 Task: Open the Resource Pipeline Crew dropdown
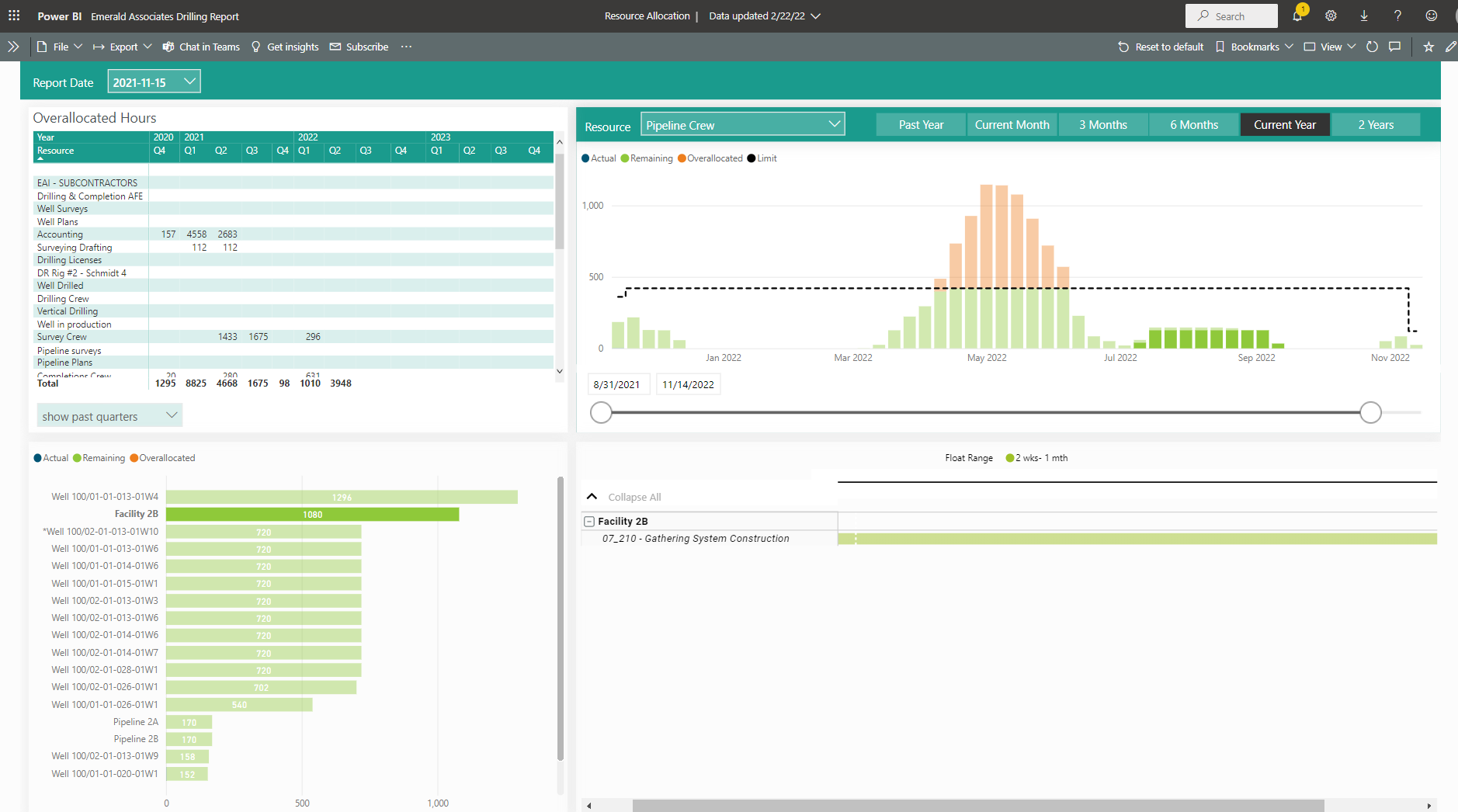click(x=742, y=125)
